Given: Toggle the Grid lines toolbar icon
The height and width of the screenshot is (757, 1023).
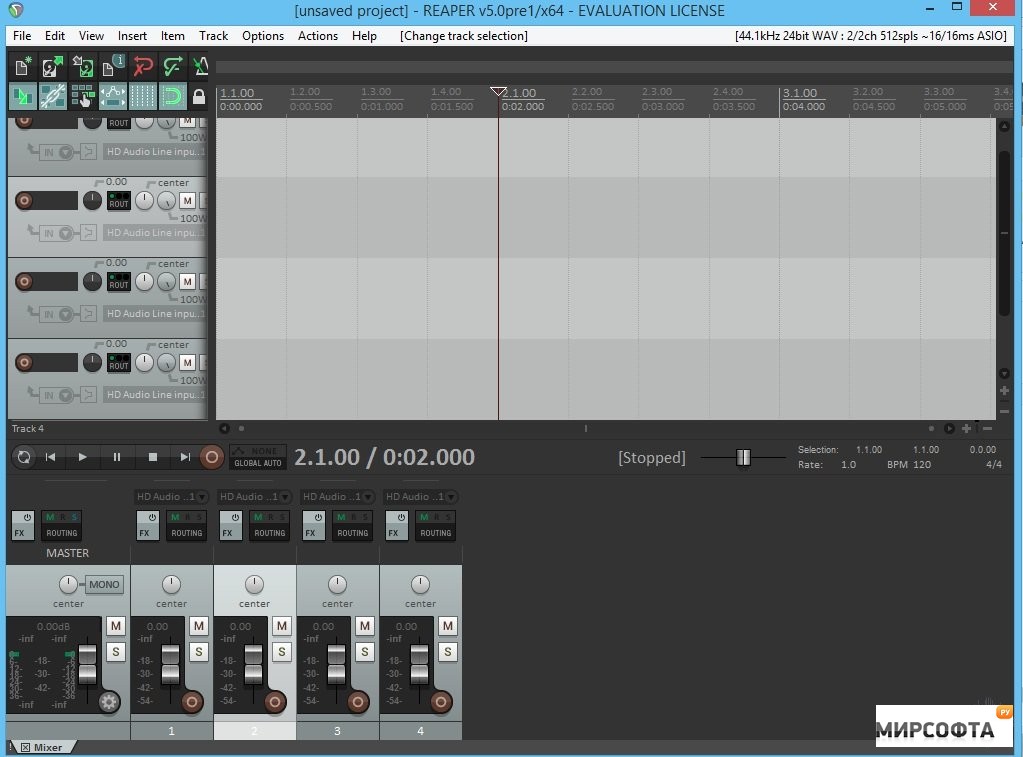Looking at the screenshot, I should (x=143, y=97).
